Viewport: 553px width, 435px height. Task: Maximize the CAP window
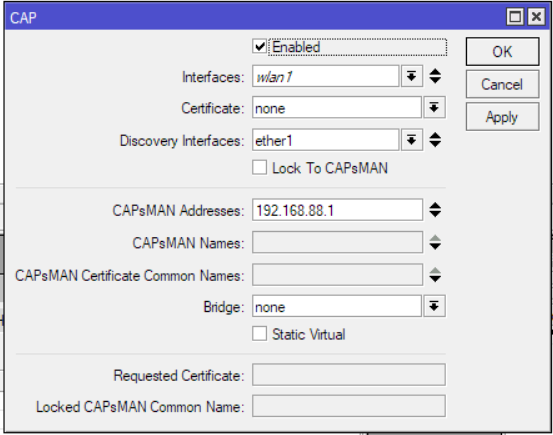pos(515,17)
